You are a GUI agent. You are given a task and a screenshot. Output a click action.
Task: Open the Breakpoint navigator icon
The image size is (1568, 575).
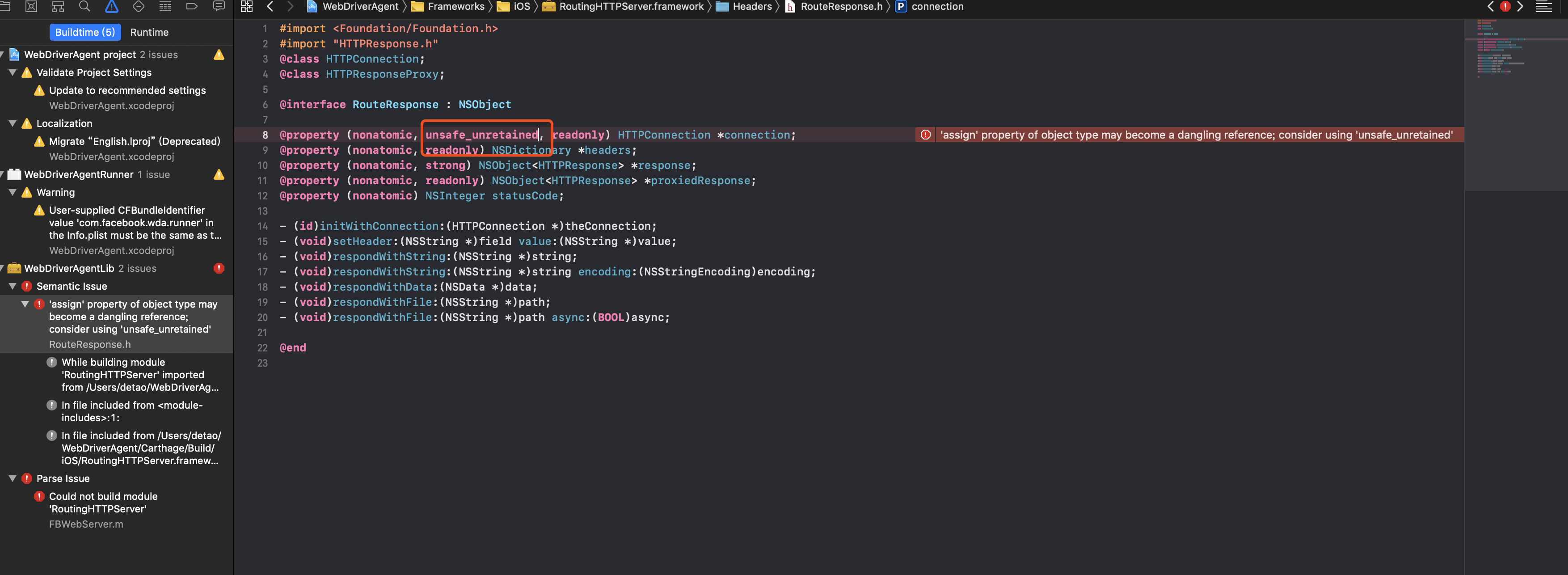[192, 7]
